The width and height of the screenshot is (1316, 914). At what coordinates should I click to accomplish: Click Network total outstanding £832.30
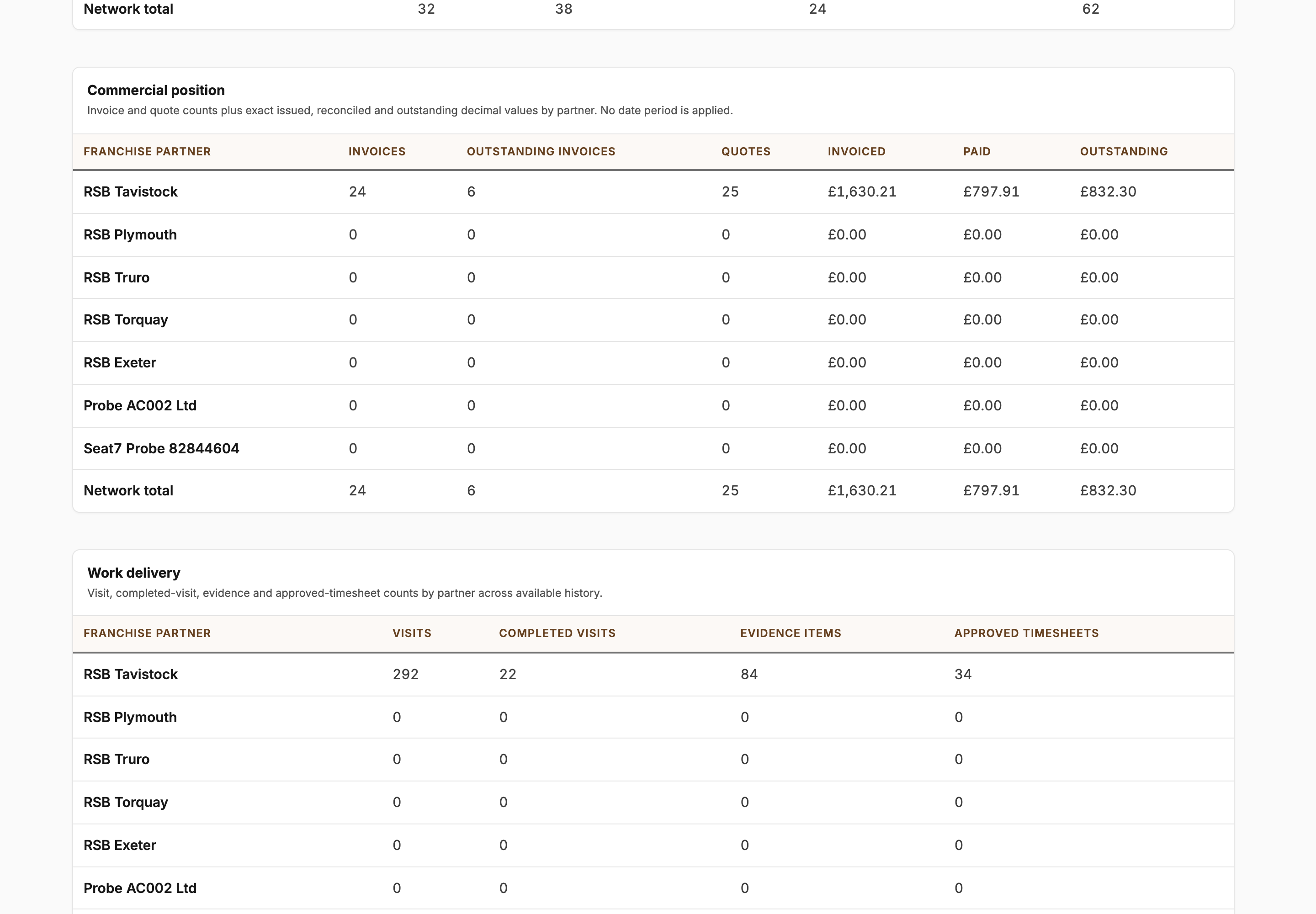[x=1108, y=491]
